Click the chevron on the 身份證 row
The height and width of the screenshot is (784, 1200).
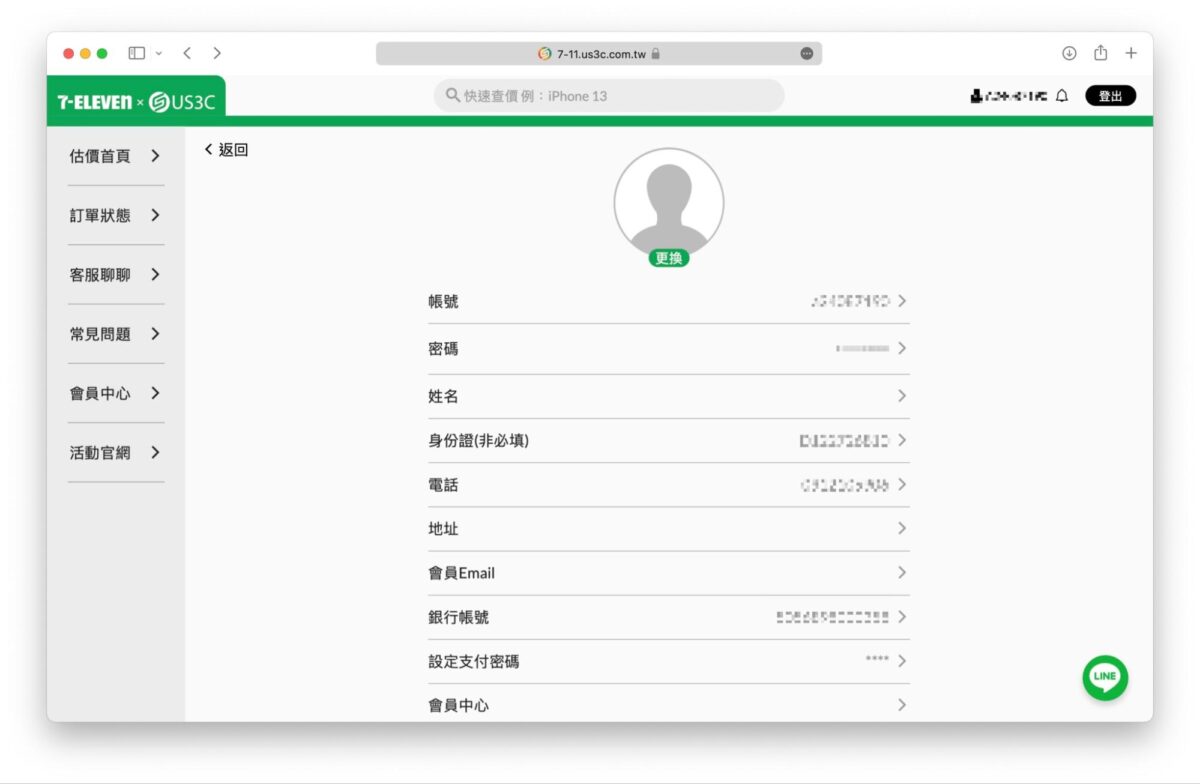tap(902, 440)
